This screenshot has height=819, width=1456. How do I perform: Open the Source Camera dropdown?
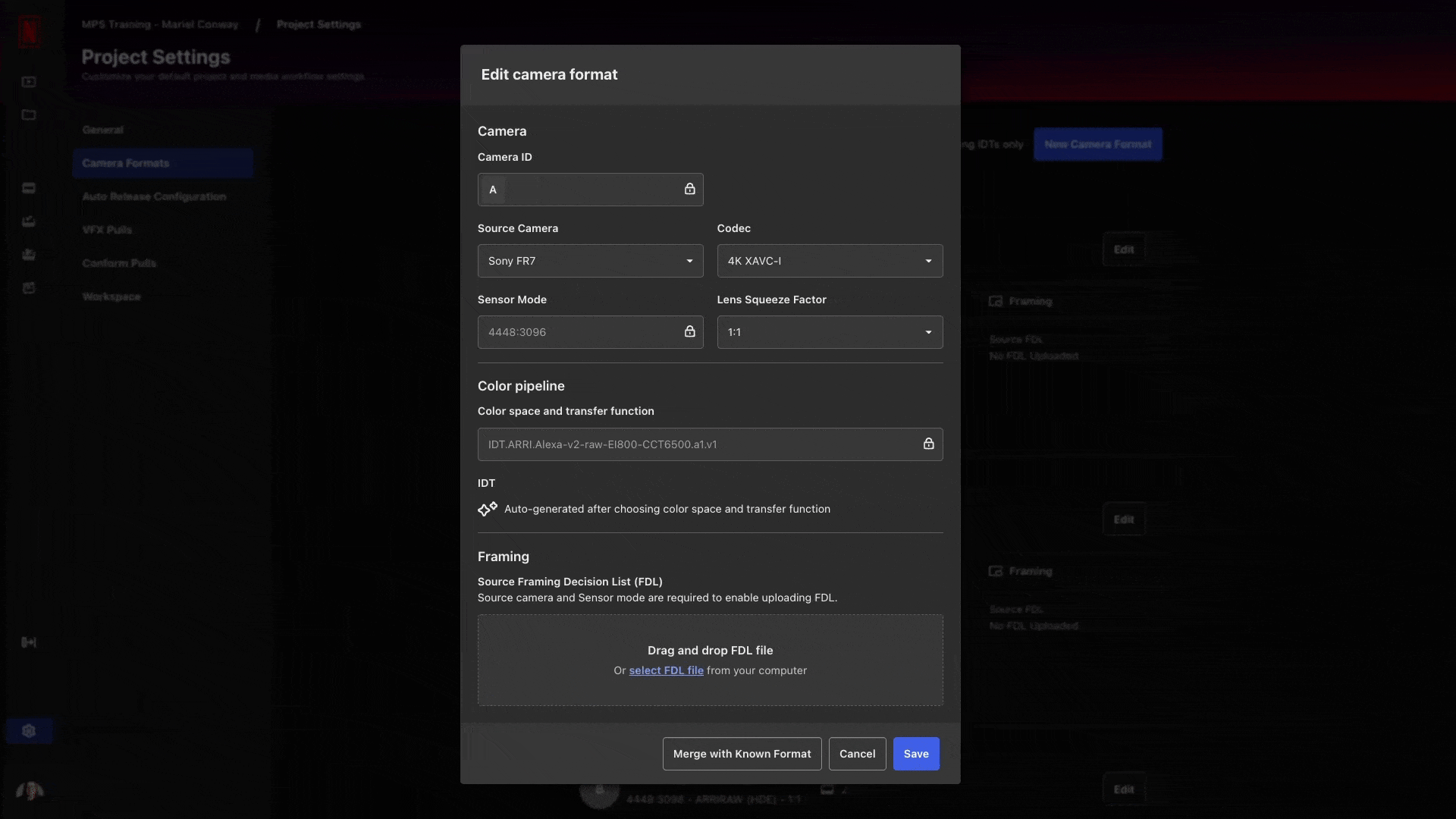click(590, 261)
